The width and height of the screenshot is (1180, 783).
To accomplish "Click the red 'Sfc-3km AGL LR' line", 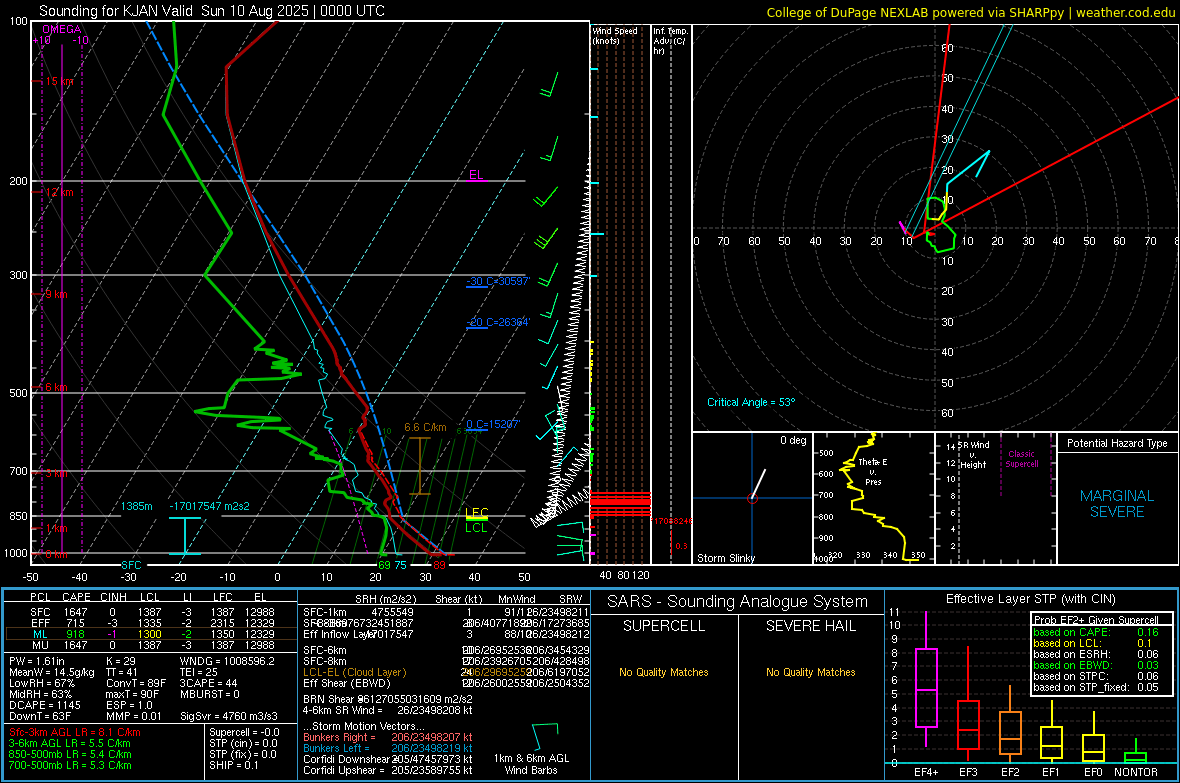I will point(75,732).
